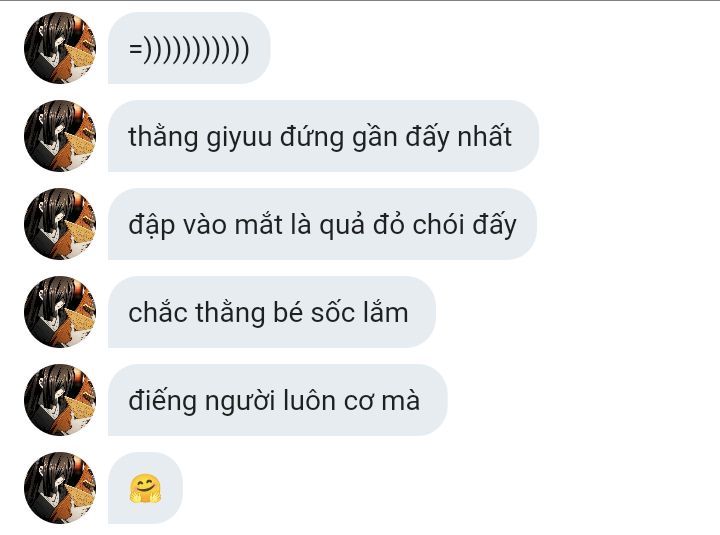The width and height of the screenshot is (720, 535).
Task: Click the avatar beside the '=)))))))))))' message
Action: coord(60,48)
